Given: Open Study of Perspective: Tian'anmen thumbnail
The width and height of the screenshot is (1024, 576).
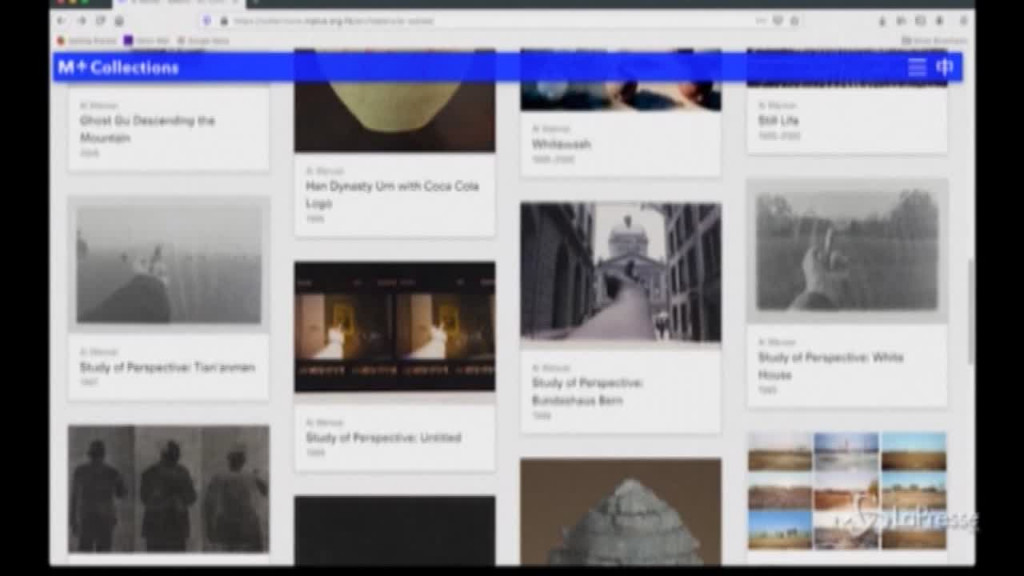Looking at the screenshot, I should [x=168, y=264].
